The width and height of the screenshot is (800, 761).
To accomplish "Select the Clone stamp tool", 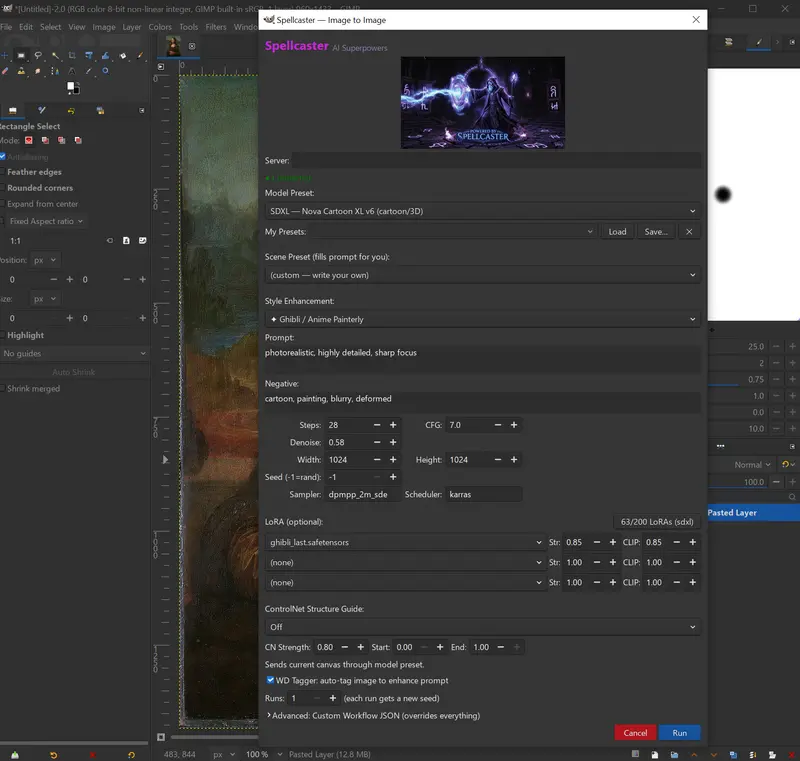I will click(21, 71).
